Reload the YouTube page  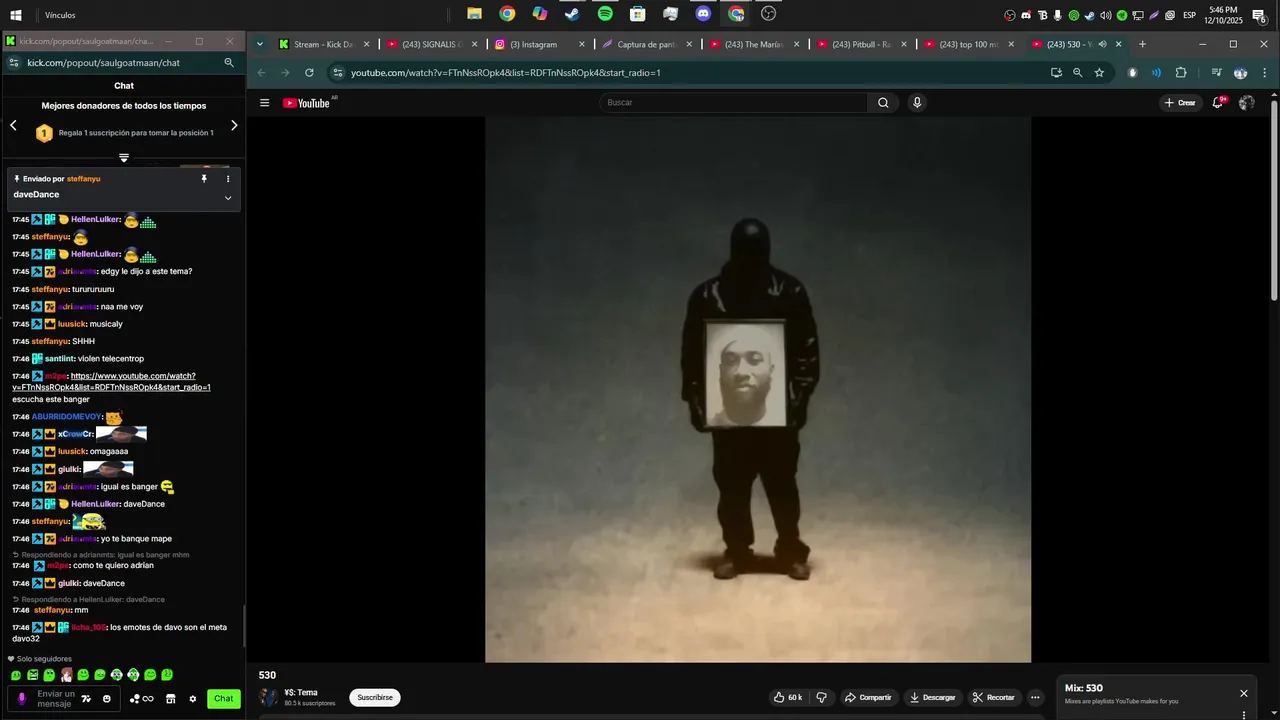pos(309,73)
